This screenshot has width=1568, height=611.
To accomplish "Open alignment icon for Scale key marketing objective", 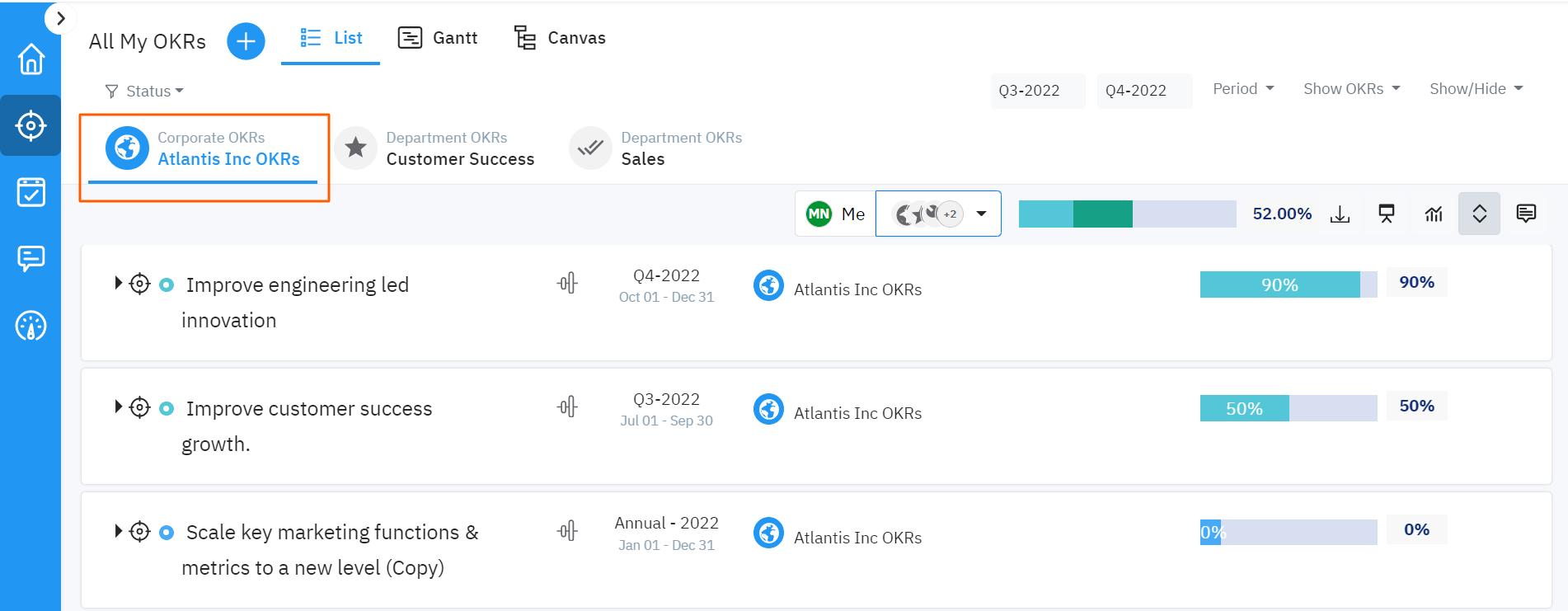I will click(x=567, y=531).
